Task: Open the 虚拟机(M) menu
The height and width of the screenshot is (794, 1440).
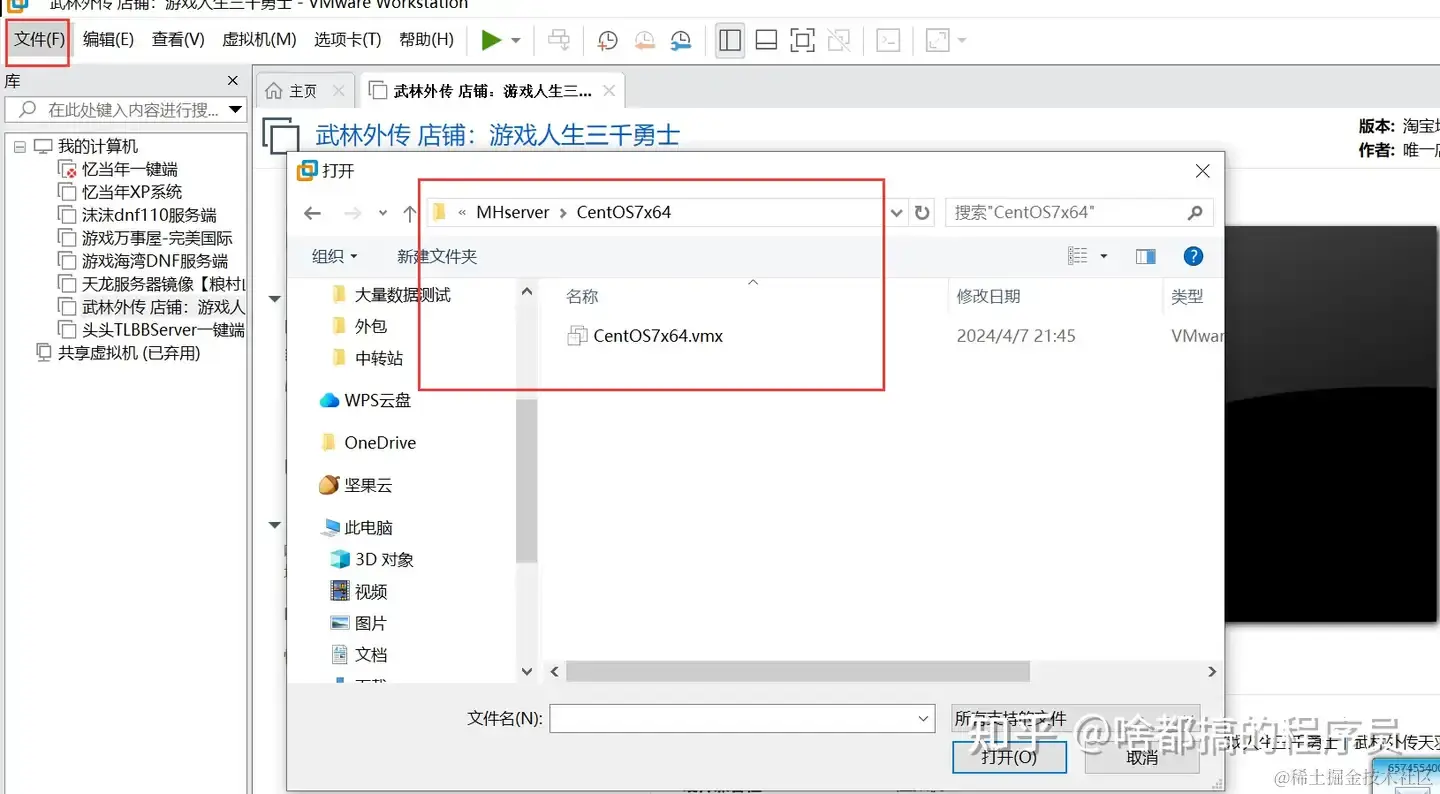Action: click(x=259, y=40)
